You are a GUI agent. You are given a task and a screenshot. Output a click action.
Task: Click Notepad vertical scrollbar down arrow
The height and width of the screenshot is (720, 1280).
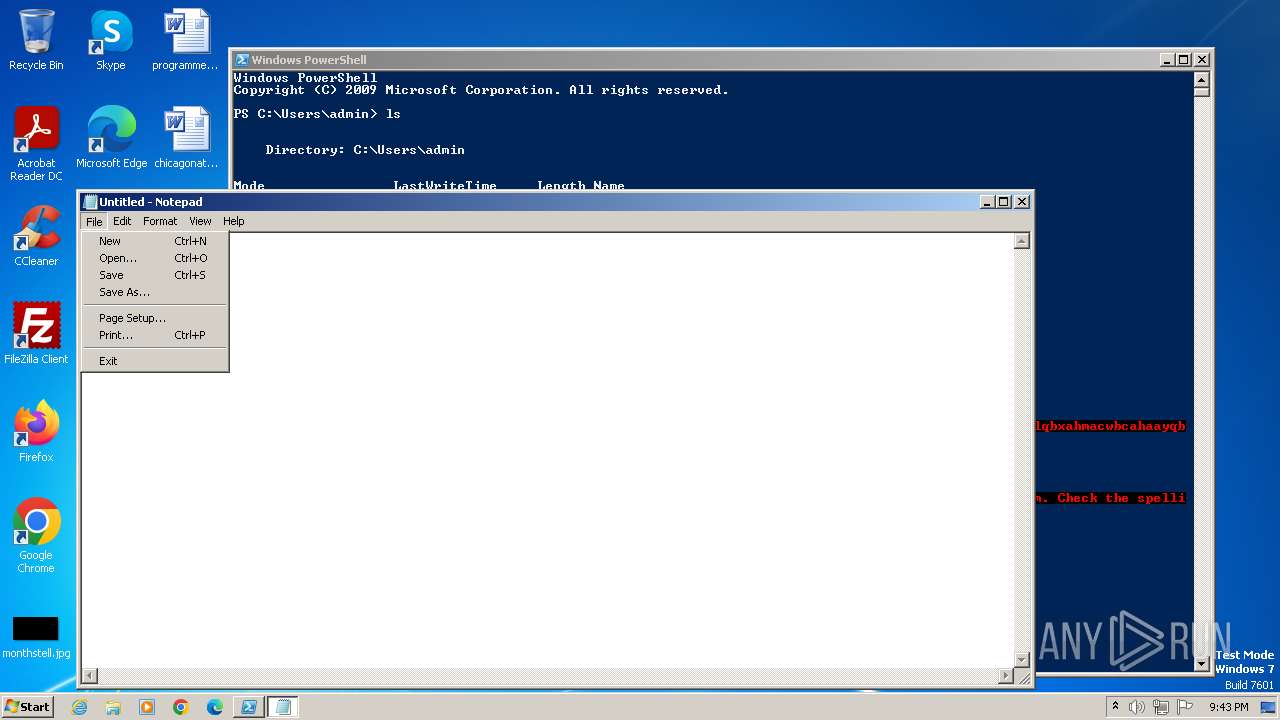[x=1022, y=659]
